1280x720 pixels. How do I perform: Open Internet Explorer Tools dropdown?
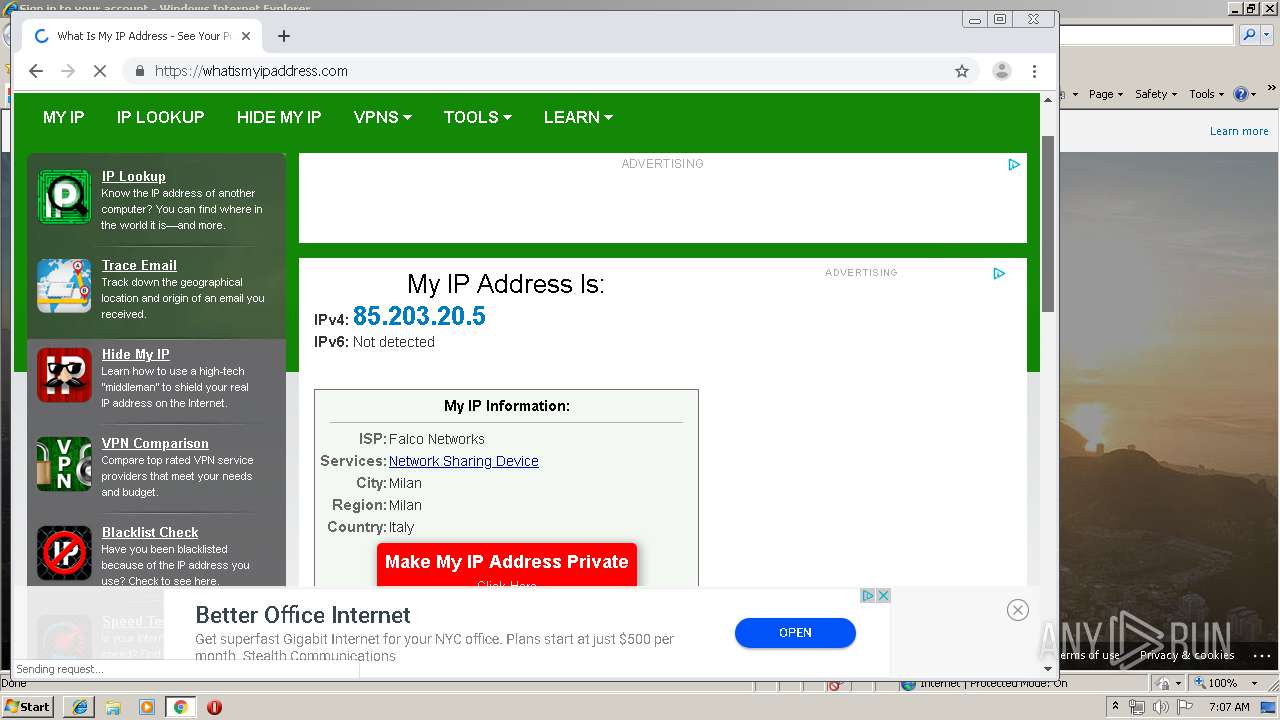click(x=1207, y=94)
